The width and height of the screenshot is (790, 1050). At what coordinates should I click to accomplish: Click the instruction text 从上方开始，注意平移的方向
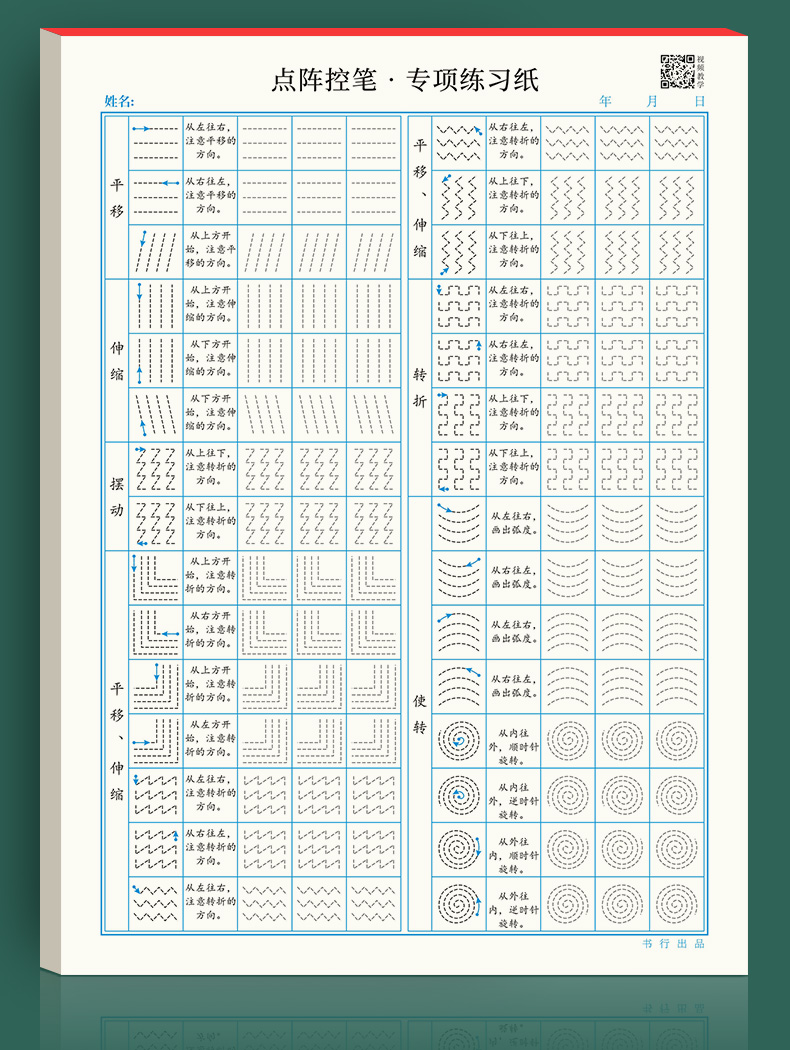[210, 251]
